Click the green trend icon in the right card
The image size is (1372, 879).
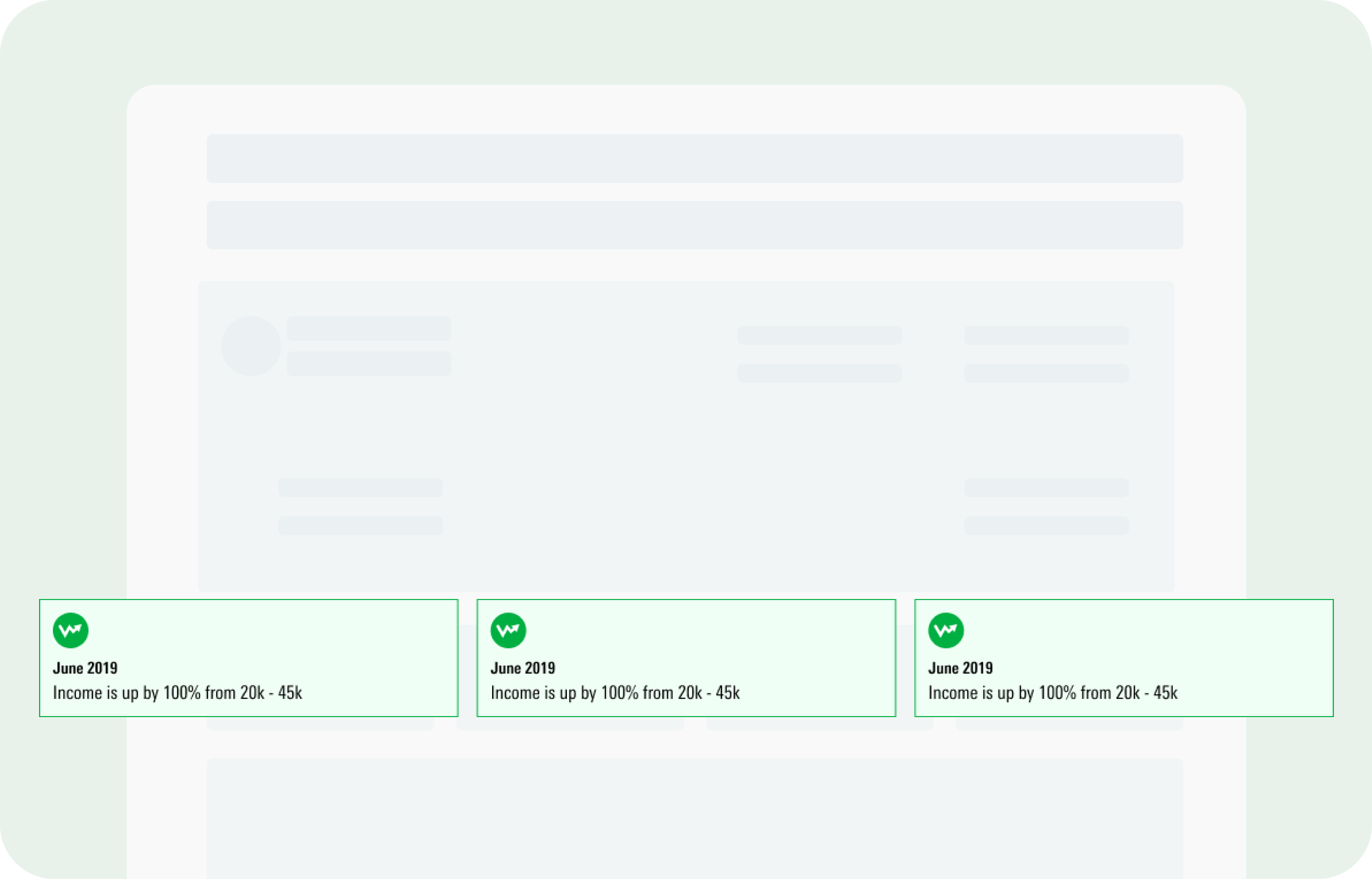(946, 630)
